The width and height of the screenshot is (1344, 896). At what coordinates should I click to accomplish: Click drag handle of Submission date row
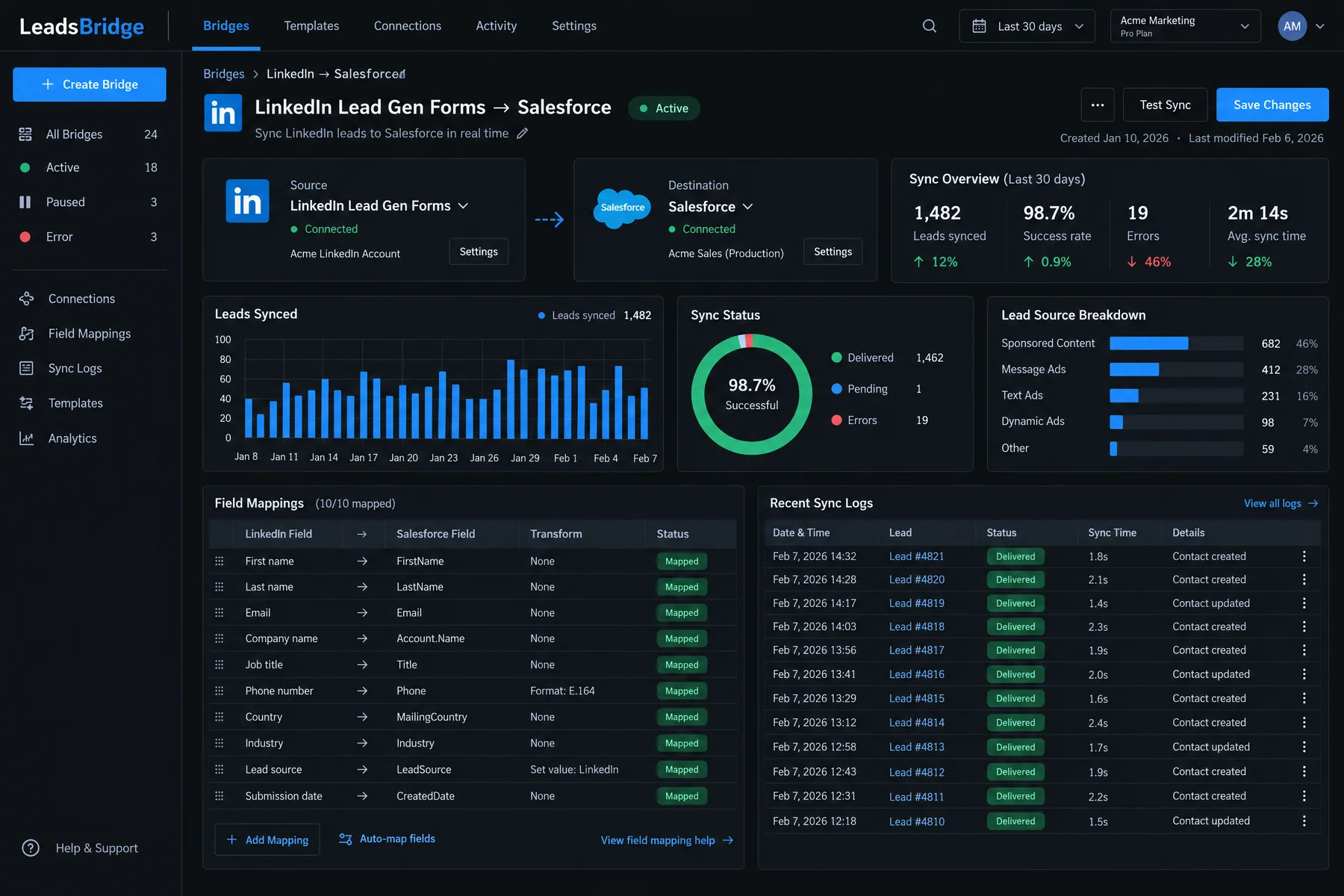[219, 796]
